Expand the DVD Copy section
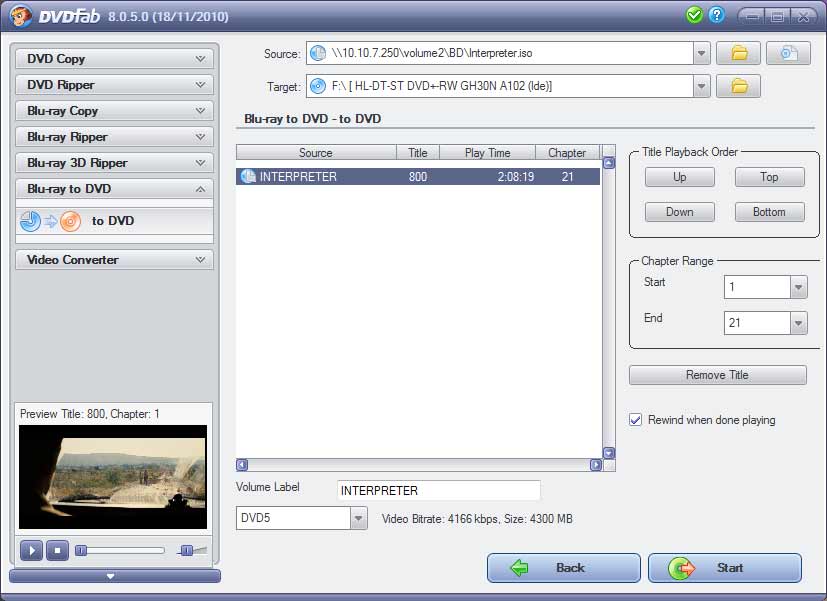Screen dimensions: 827x601 pyautogui.click(x=114, y=59)
